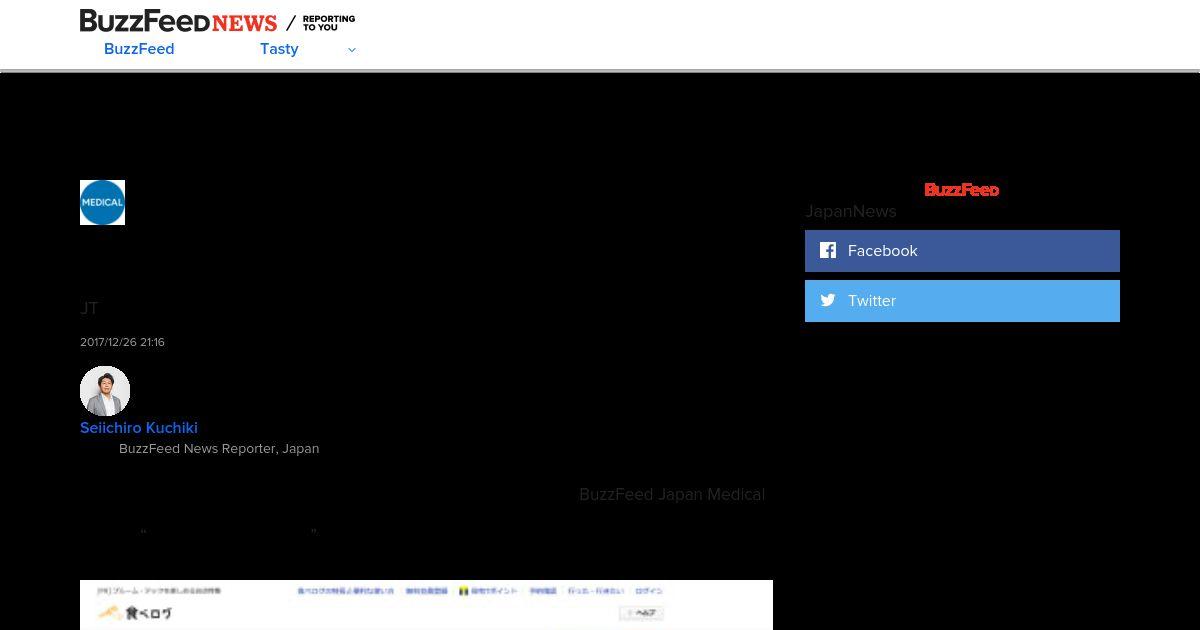Viewport: 1200px width, 630px height.
Task: Click the Reporting To You tagline
Action: [x=329, y=23]
